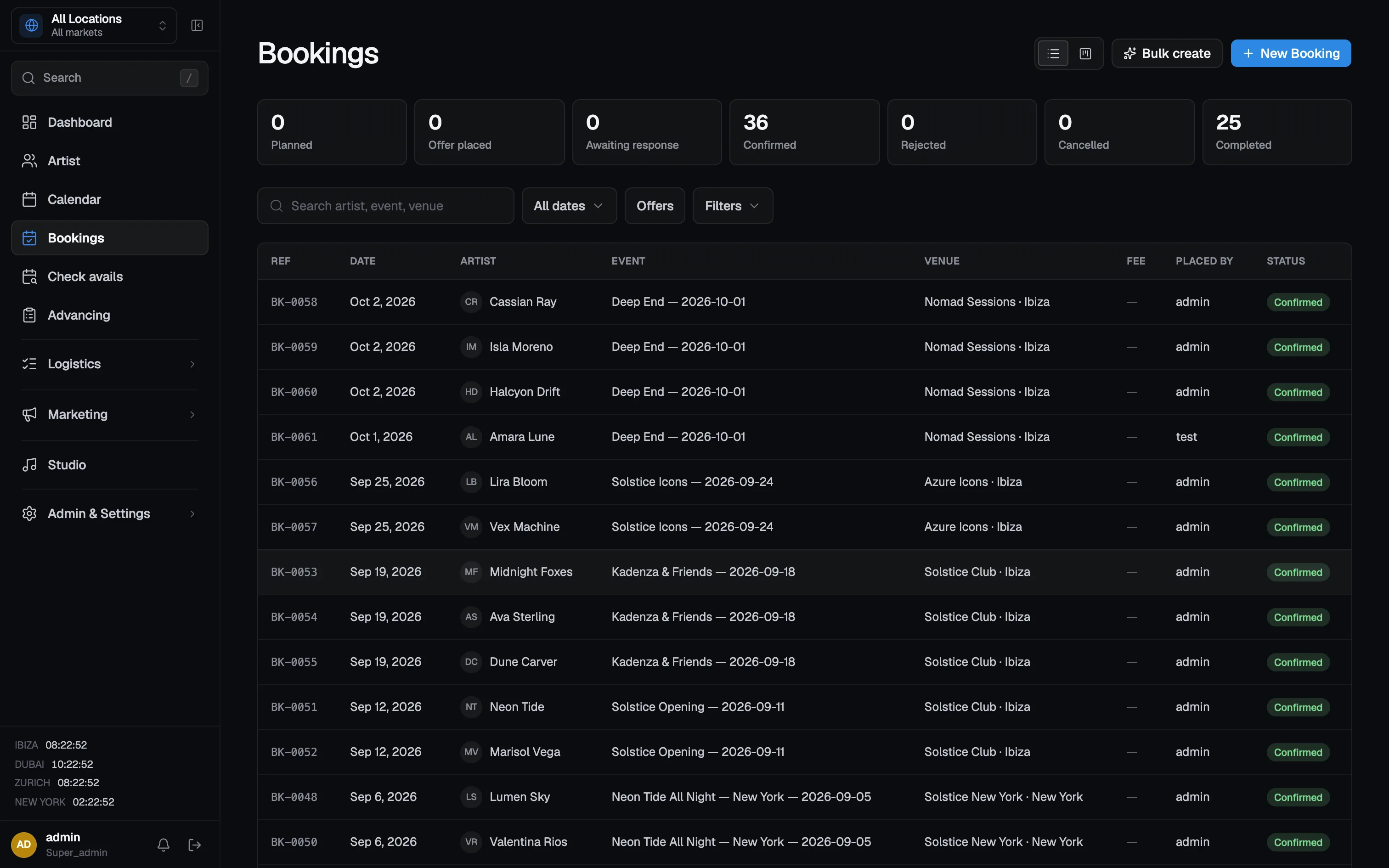The width and height of the screenshot is (1389, 868).
Task: Click the Artist people icon
Action: click(29, 161)
